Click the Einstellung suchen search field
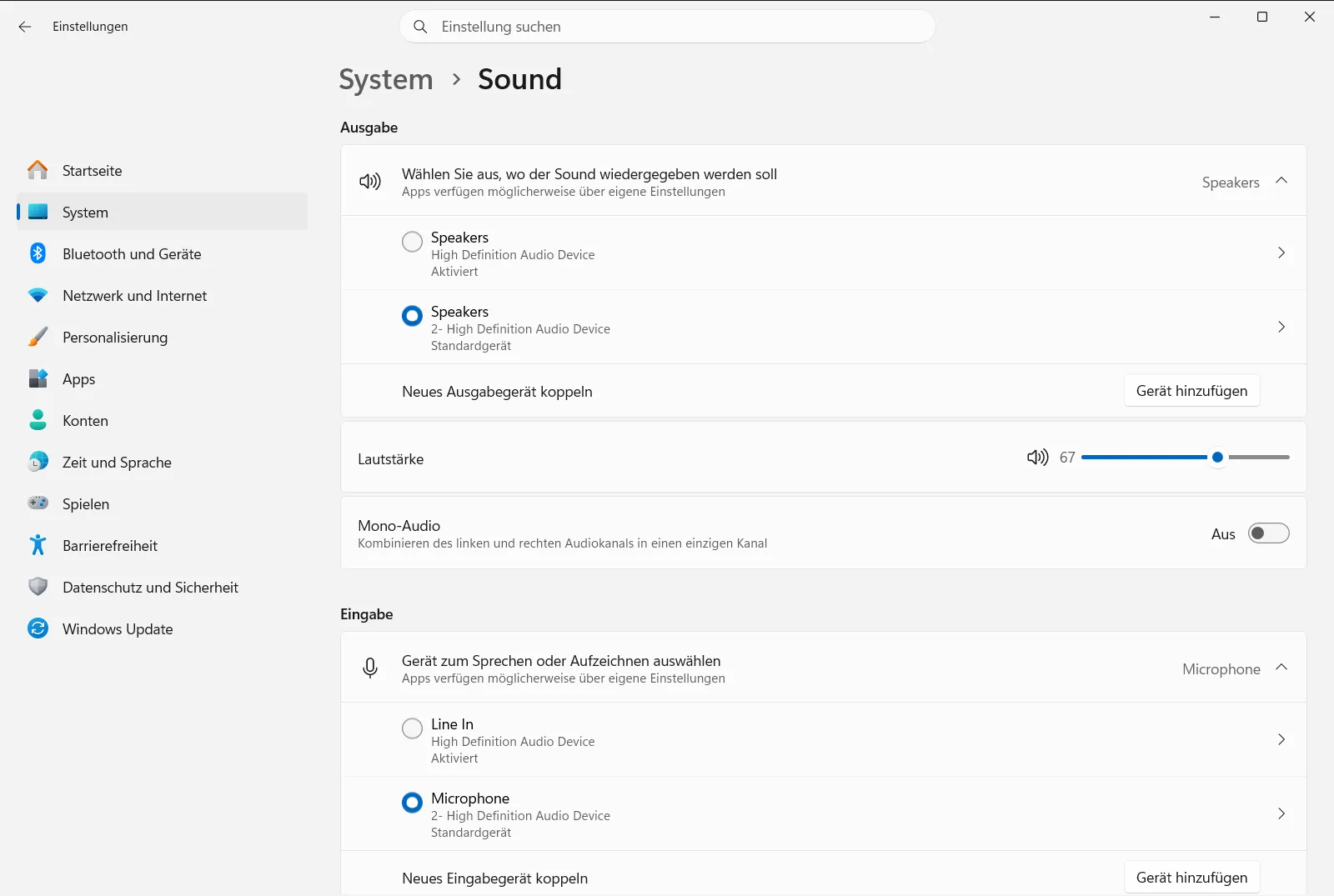The height and width of the screenshot is (896, 1334). 667,27
